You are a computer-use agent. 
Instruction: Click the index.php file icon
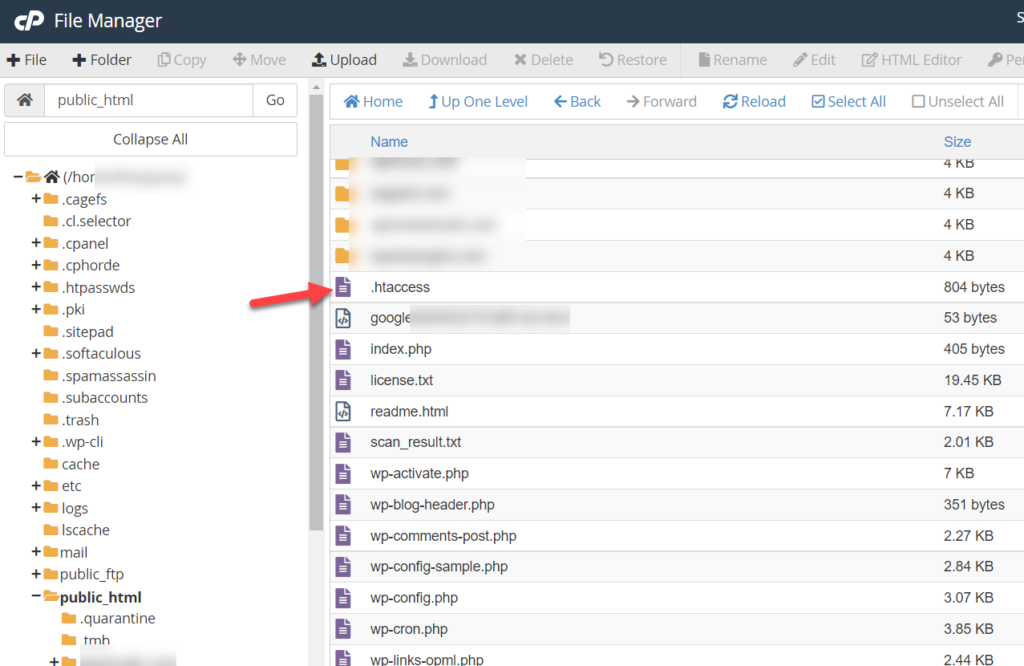[x=343, y=349]
